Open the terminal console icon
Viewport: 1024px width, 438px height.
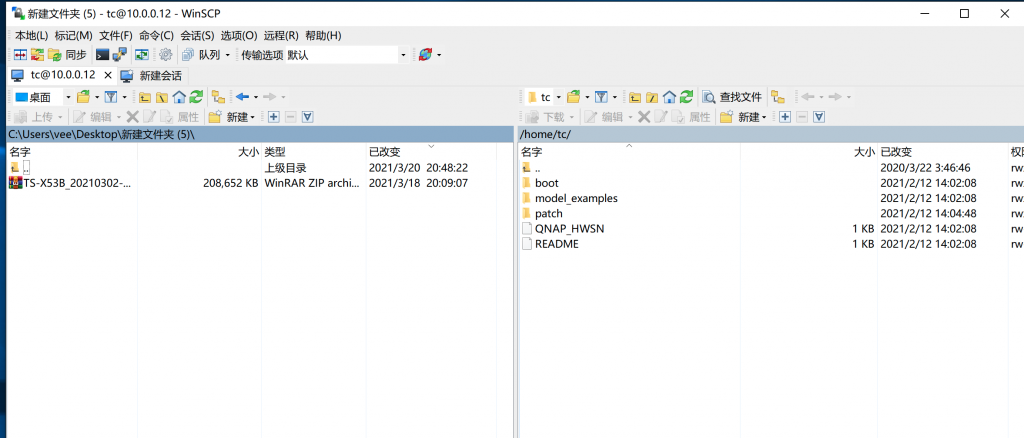[x=103, y=55]
